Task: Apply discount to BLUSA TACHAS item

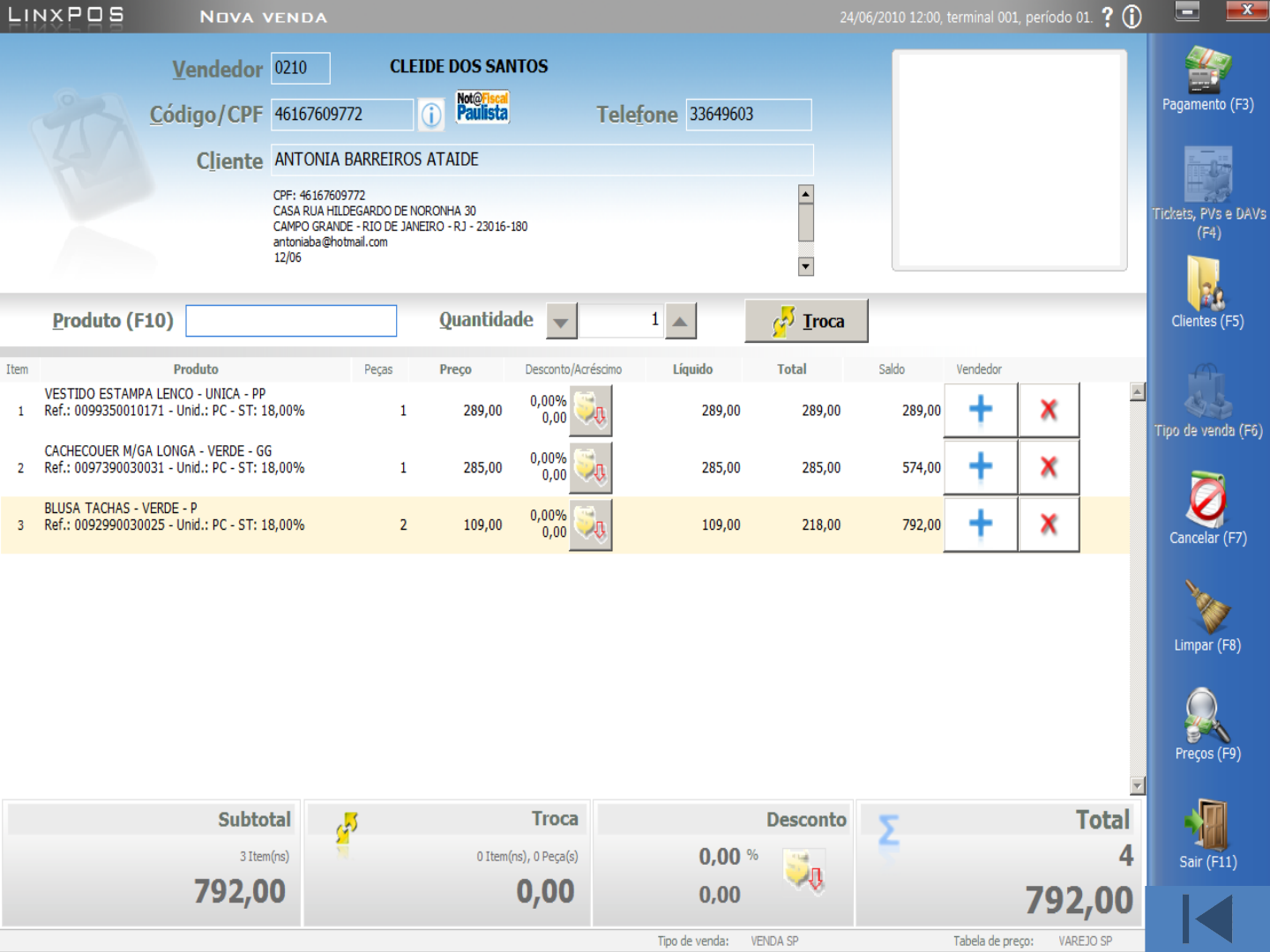Action: coord(590,525)
